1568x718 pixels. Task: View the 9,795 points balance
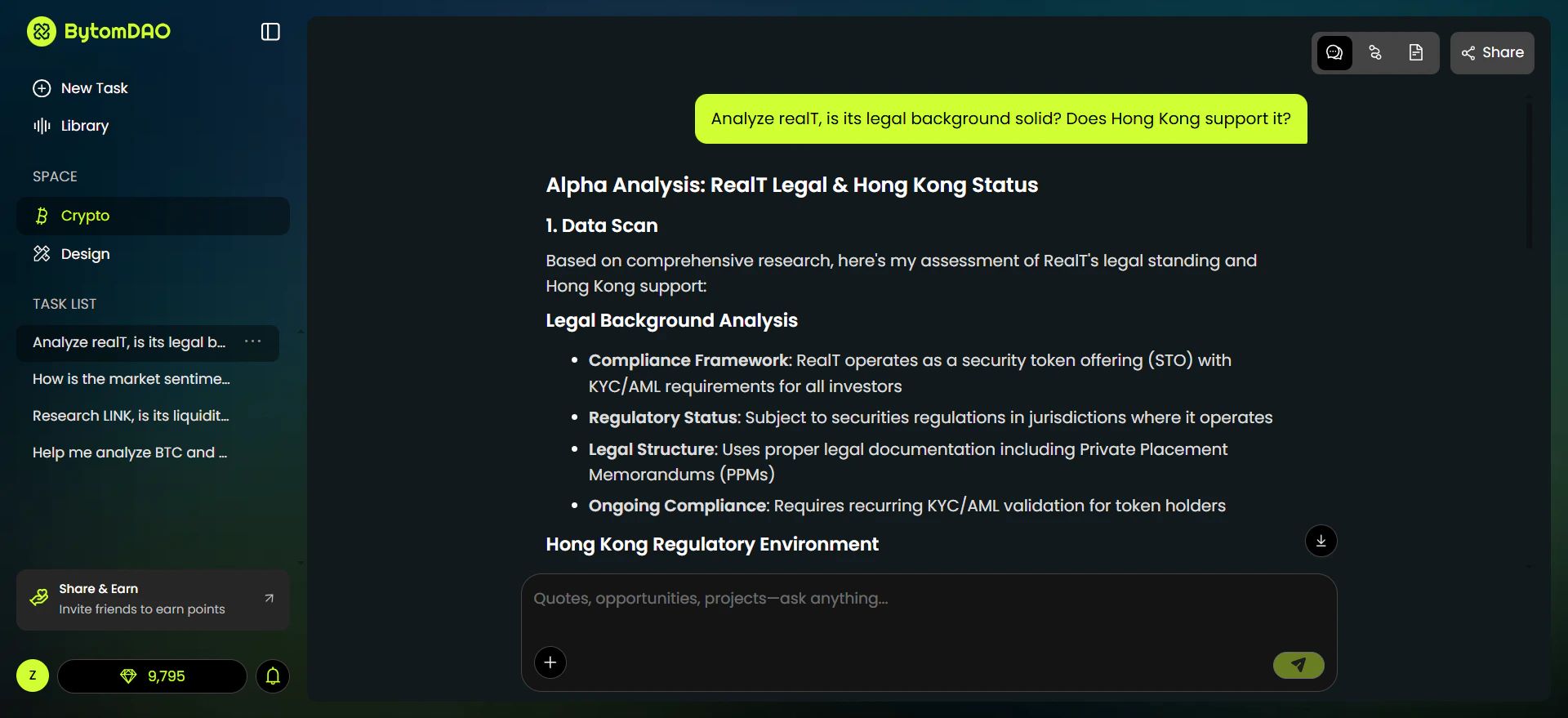tap(152, 676)
